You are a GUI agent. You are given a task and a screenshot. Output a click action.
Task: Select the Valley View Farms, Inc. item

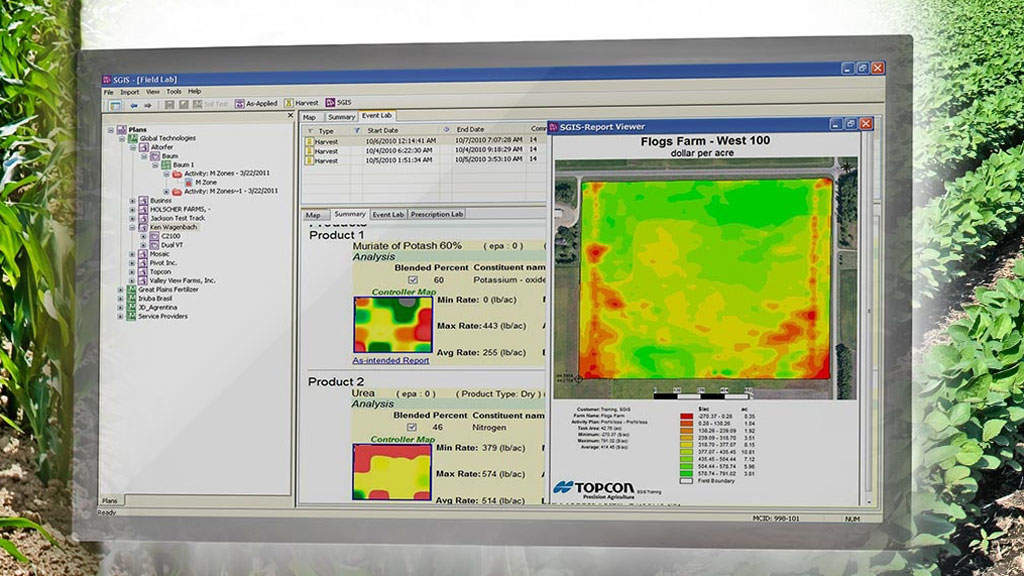click(182, 281)
